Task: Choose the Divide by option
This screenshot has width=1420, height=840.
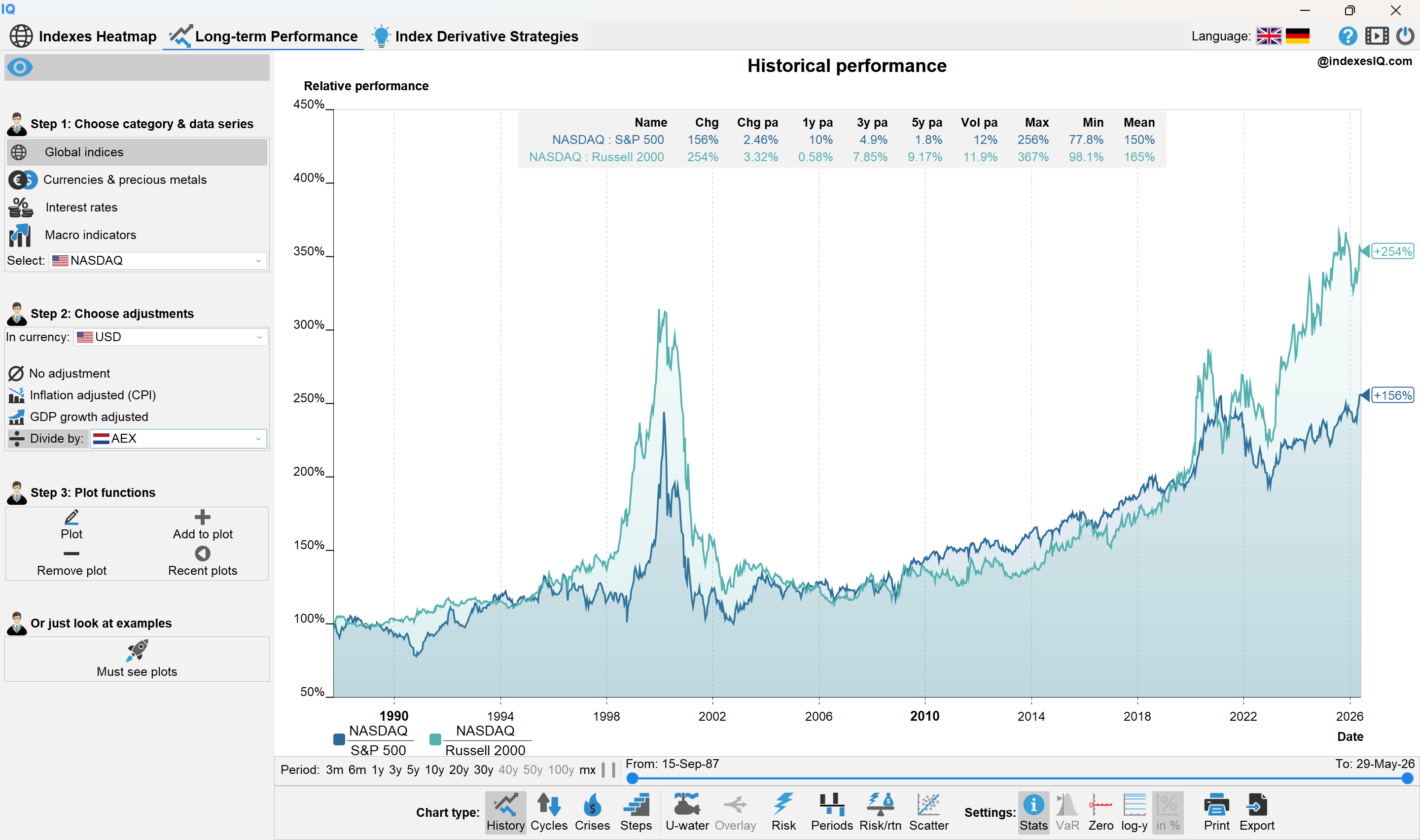Action: pos(47,439)
